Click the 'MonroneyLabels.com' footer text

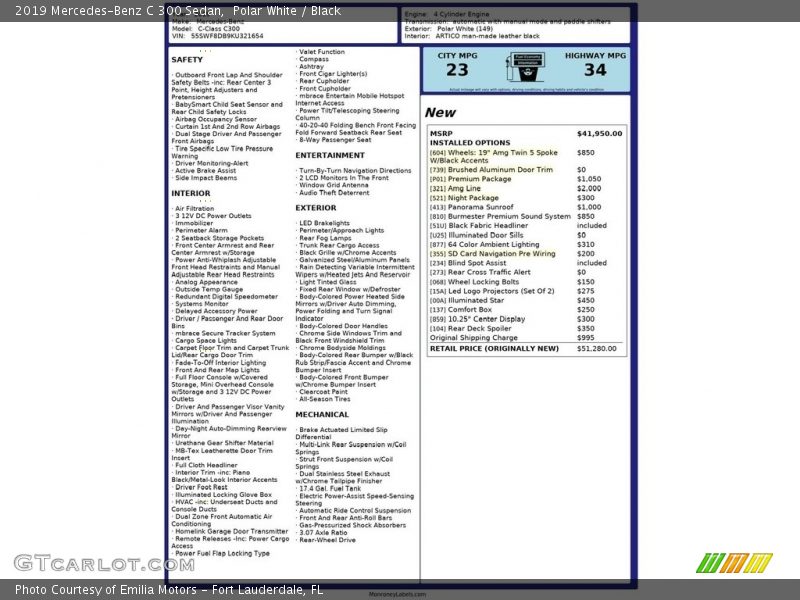[397, 594]
